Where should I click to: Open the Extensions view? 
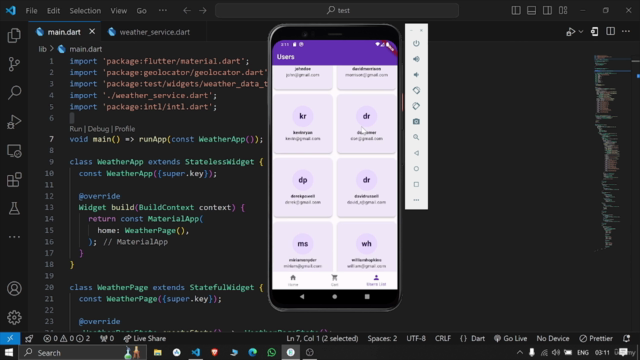14,180
